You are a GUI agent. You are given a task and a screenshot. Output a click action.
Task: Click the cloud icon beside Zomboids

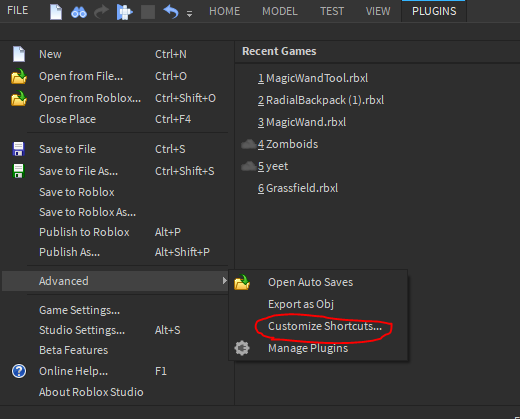[249, 144]
